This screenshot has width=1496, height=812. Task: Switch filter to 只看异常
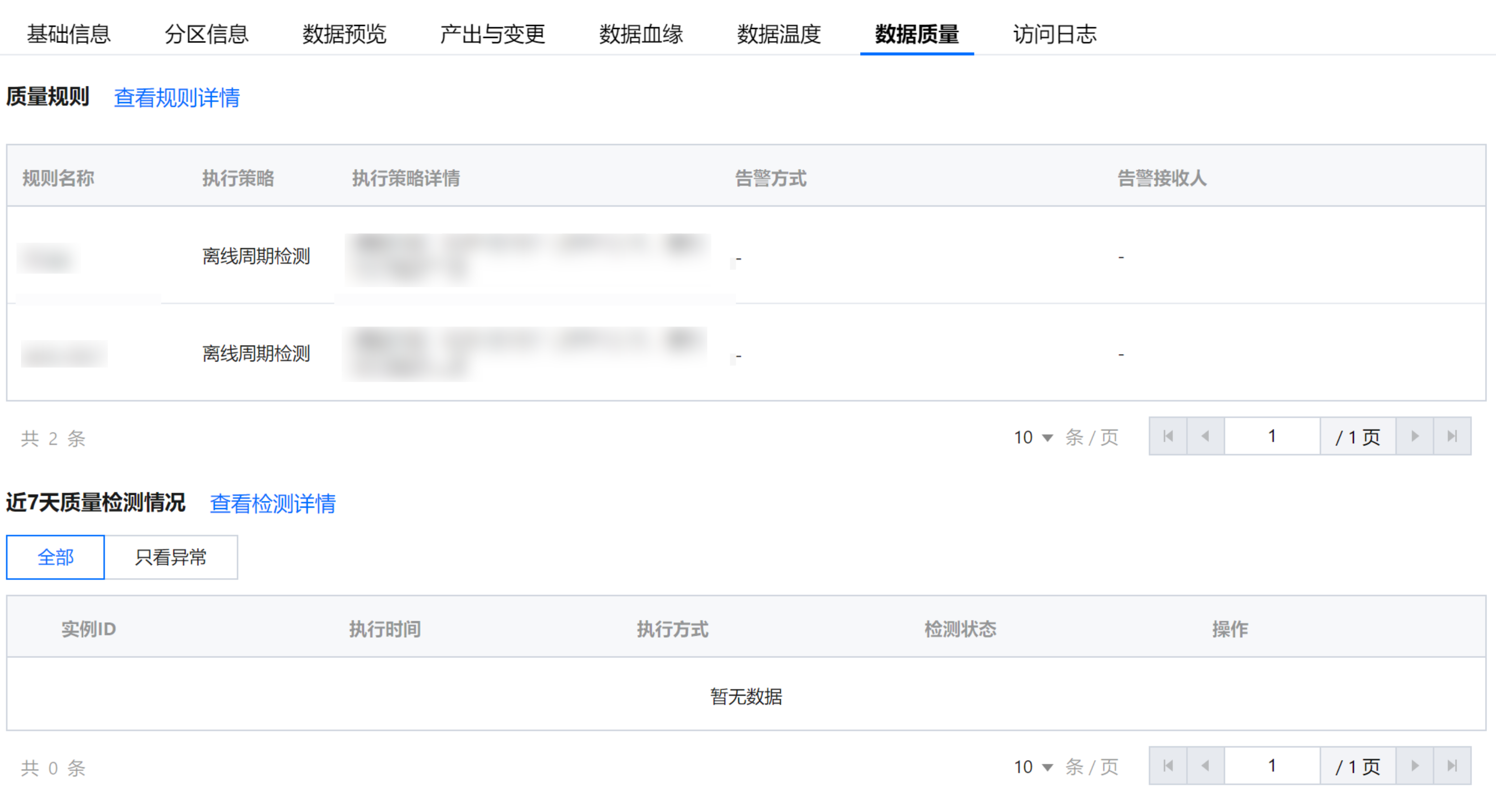171,557
